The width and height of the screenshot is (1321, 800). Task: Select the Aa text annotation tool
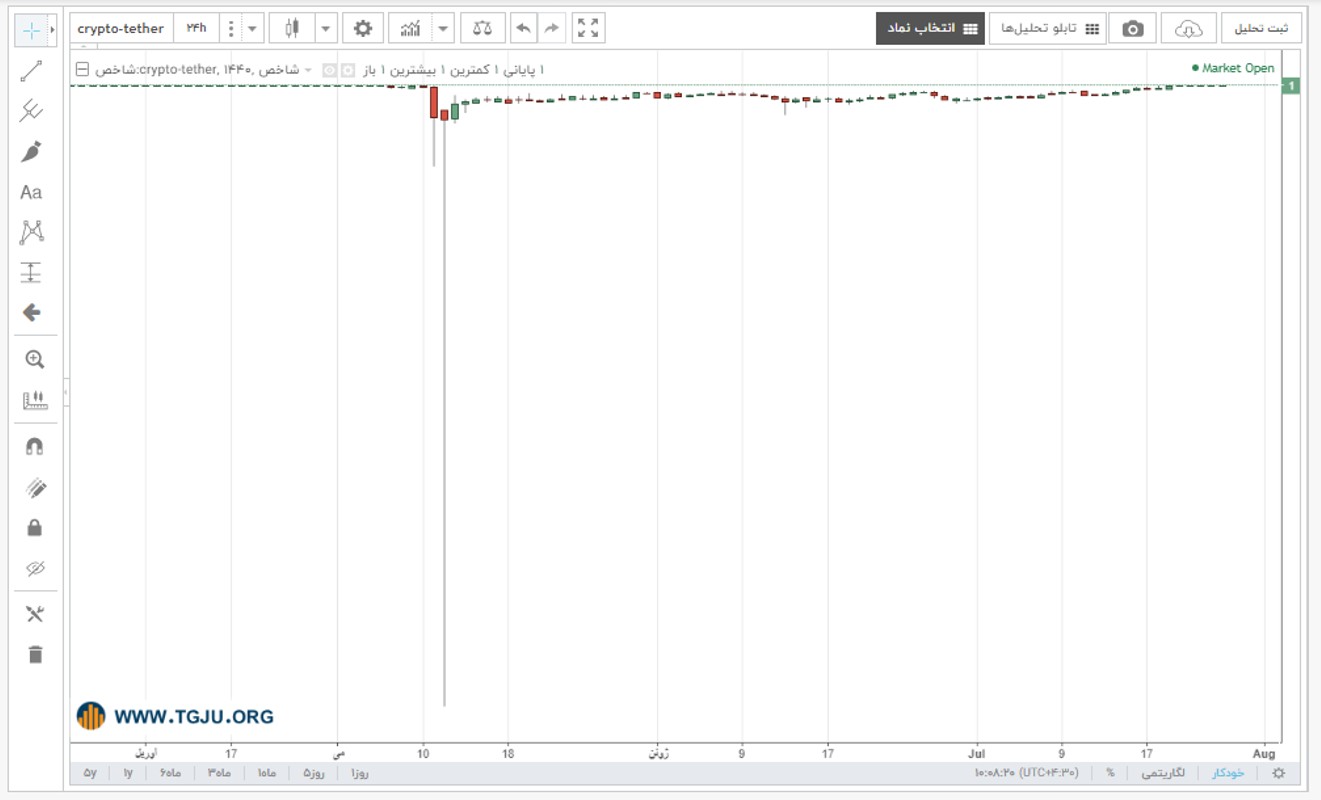pyautogui.click(x=31, y=192)
